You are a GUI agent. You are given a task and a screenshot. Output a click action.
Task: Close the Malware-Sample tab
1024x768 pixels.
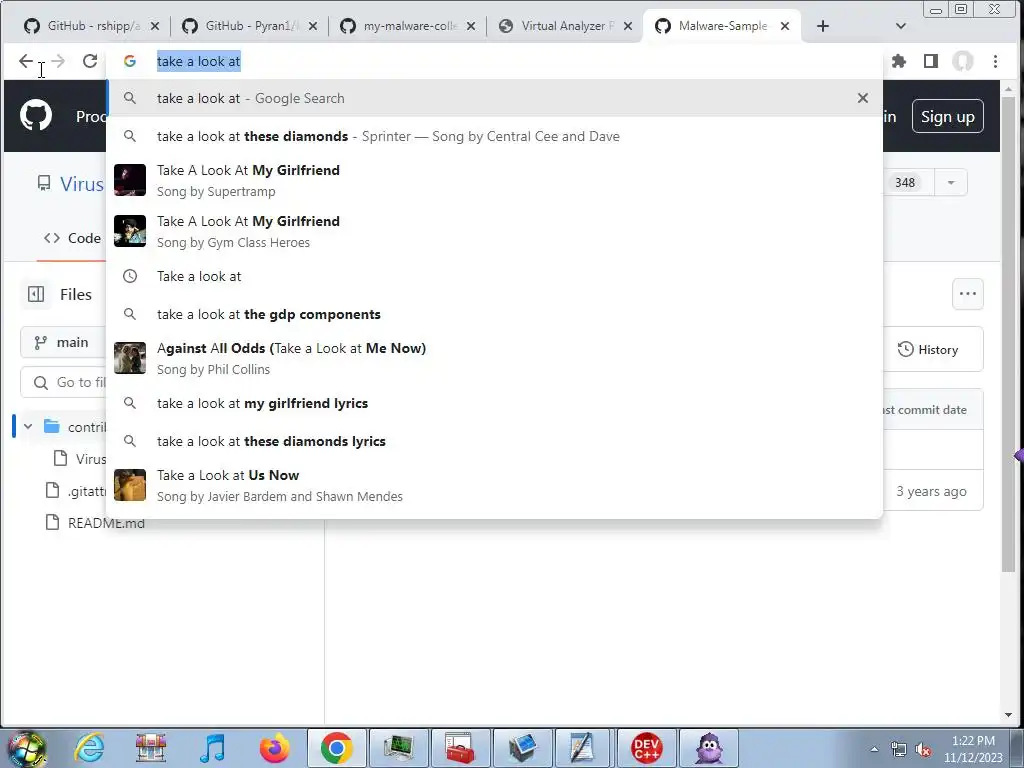(x=785, y=26)
